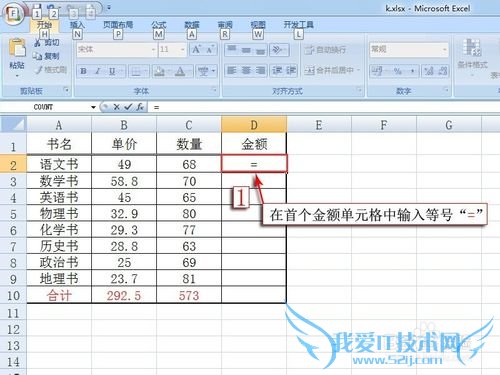500x375 pixels.
Task: Toggle bold formatting
Action: point(84,71)
